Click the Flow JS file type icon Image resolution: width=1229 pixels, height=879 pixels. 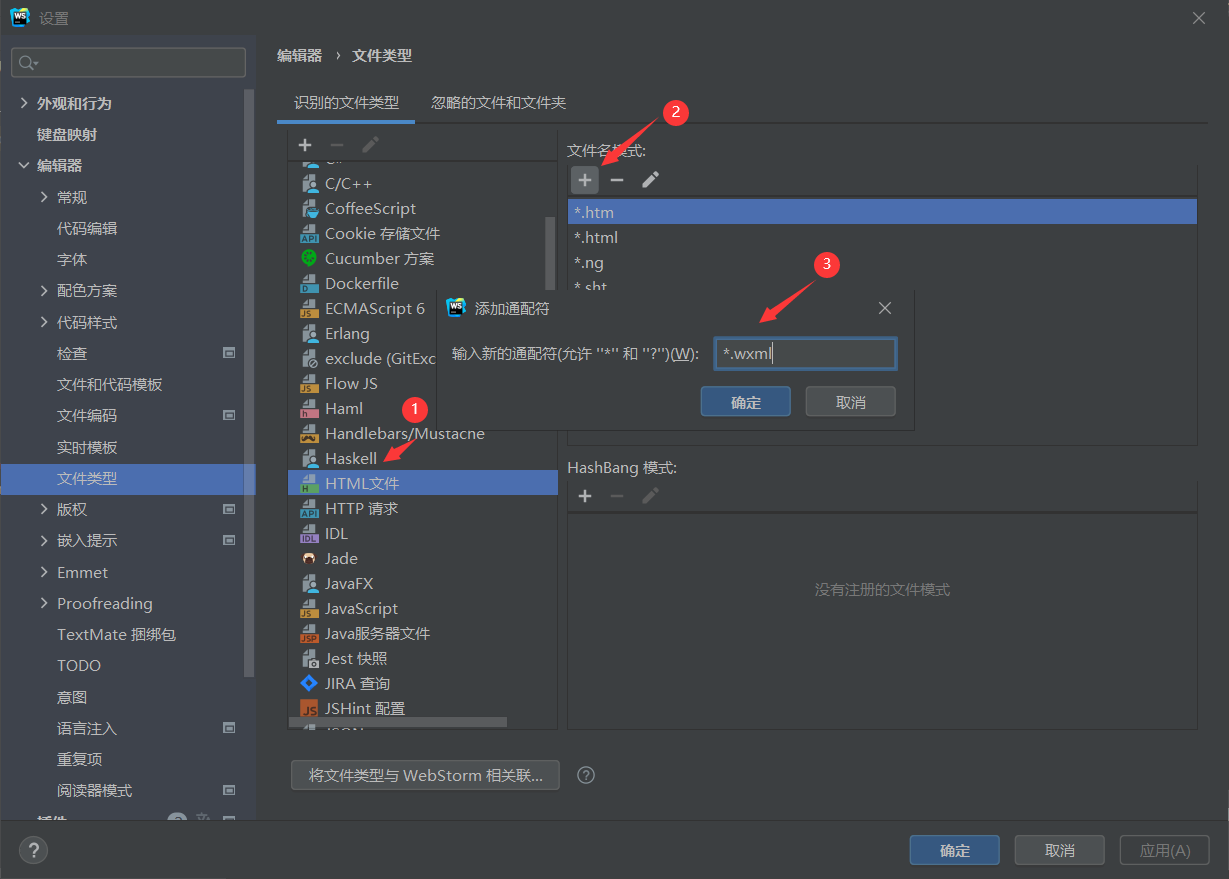[x=309, y=384]
